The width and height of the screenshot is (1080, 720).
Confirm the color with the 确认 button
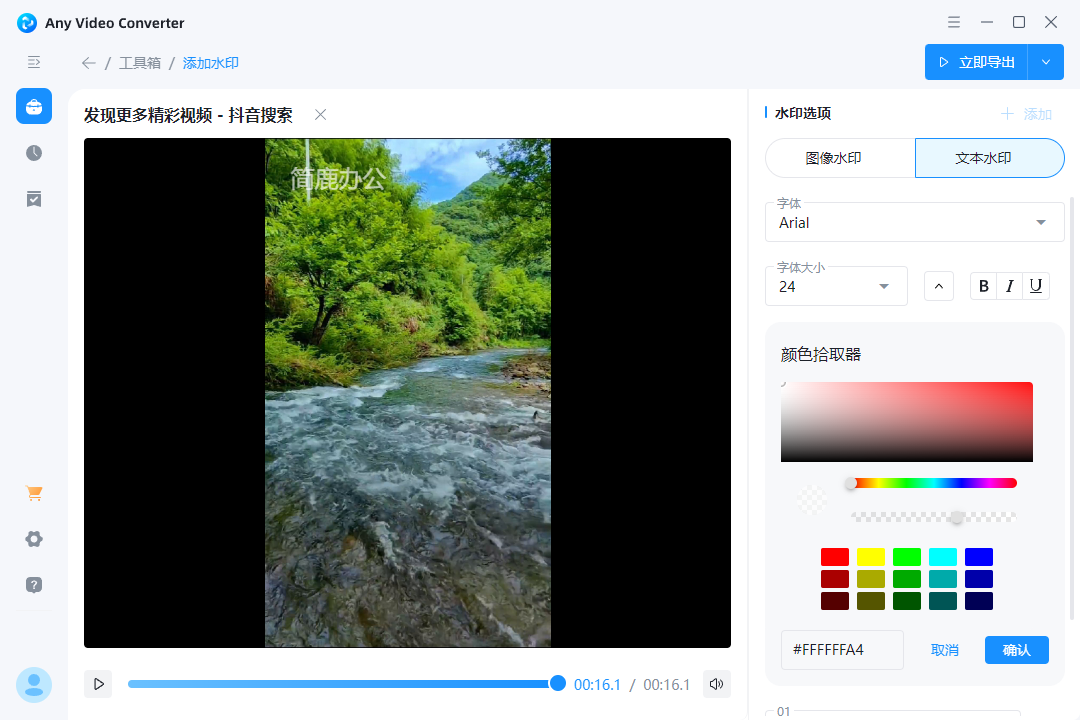click(x=1016, y=650)
